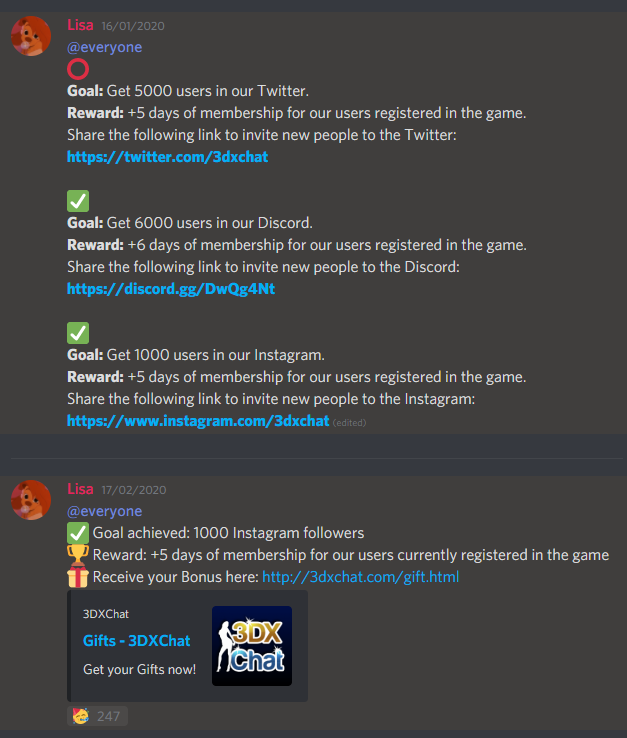
Task: Open the twitter.com/3dxchat link
Action: pyautogui.click(x=168, y=157)
